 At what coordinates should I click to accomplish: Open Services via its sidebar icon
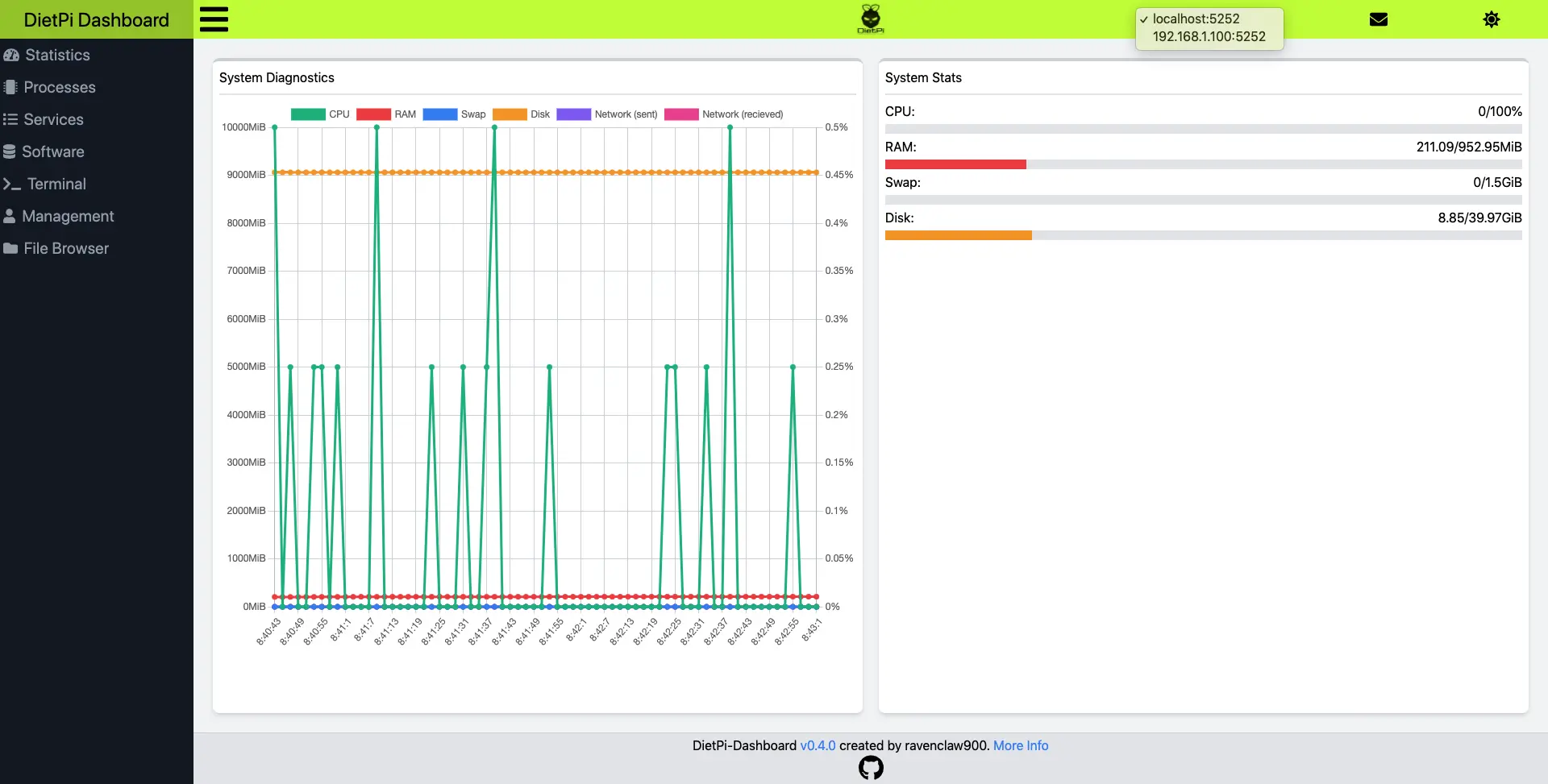pyautogui.click(x=11, y=119)
